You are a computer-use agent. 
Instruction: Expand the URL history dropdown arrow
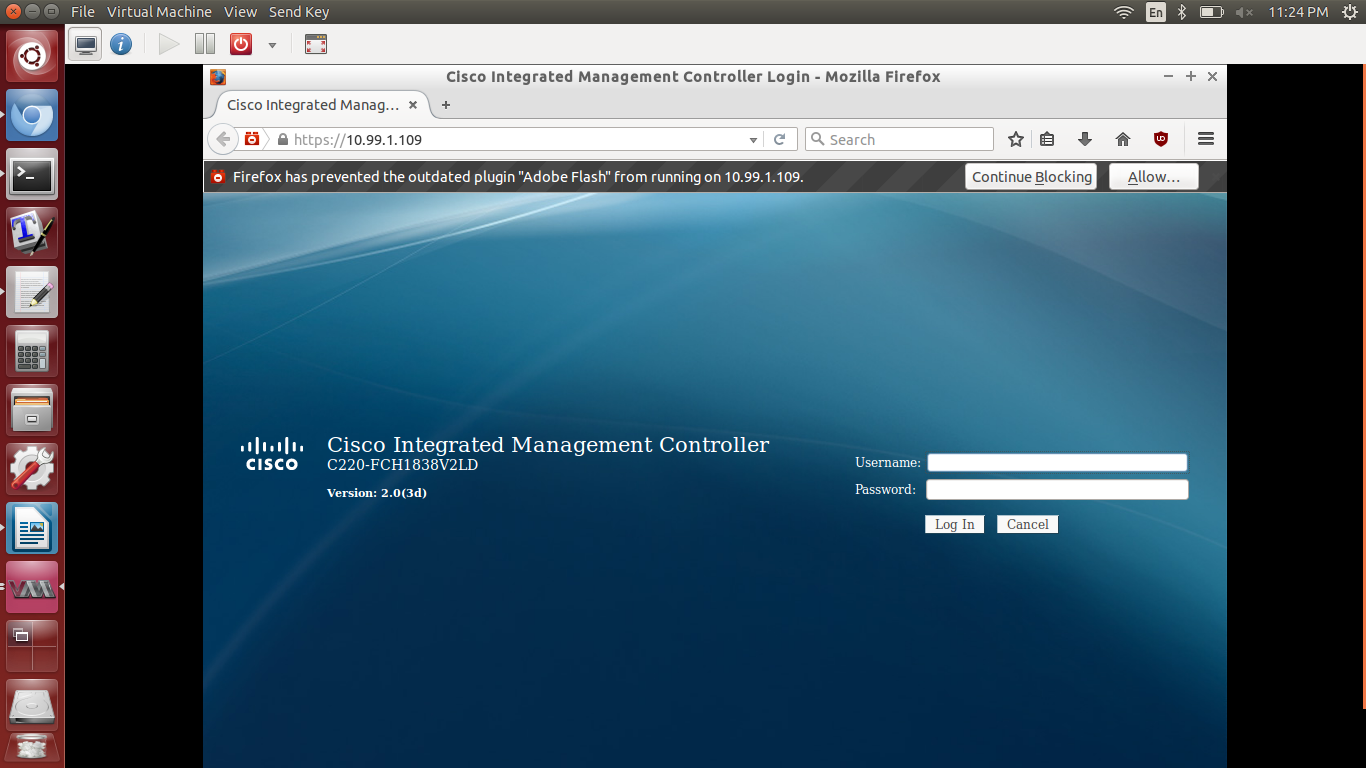(x=754, y=140)
